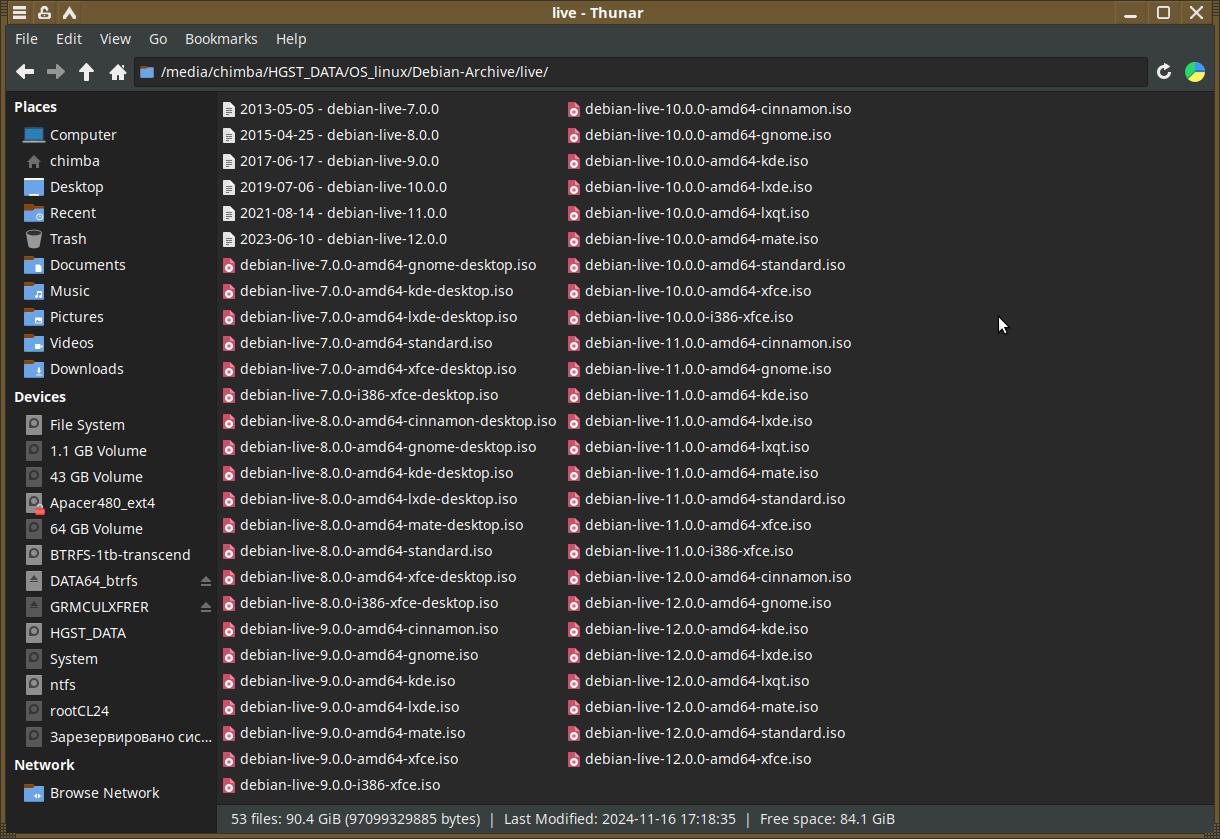Click document icon of 2017-06-17 - debian-live-9.0.0

pyautogui.click(x=229, y=162)
